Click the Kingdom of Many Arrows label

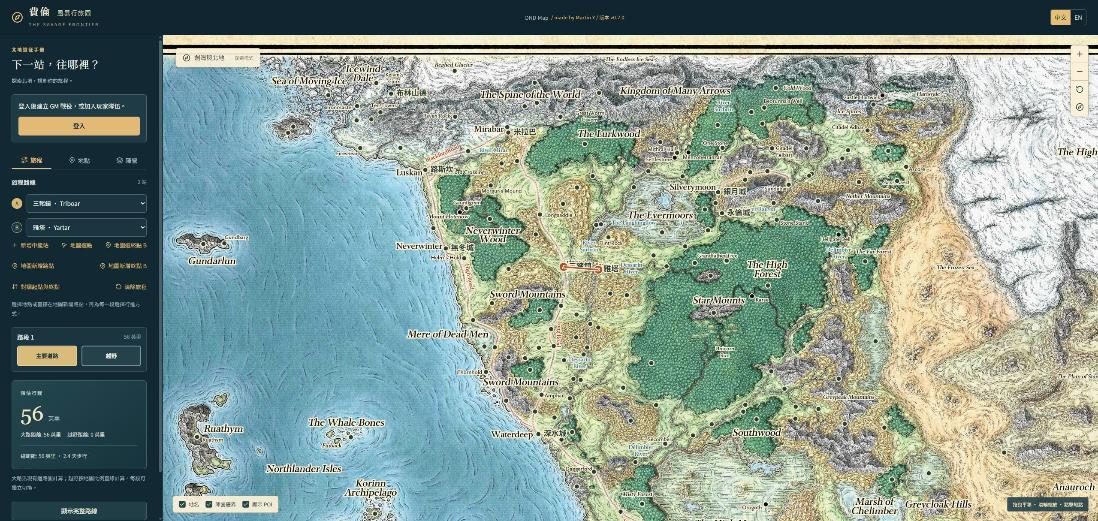click(675, 90)
